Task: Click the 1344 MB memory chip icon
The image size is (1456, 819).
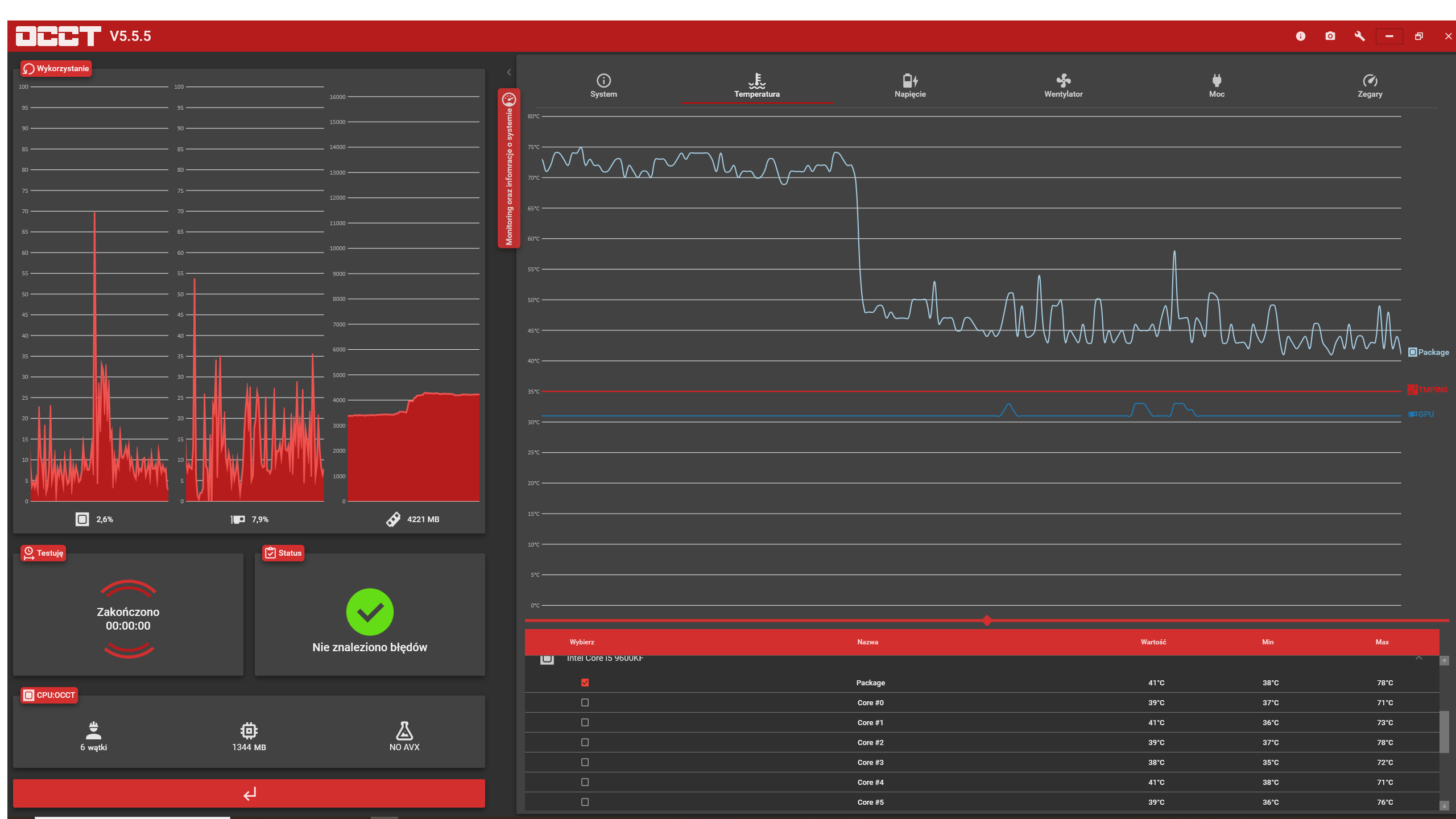Action: [249, 730]
